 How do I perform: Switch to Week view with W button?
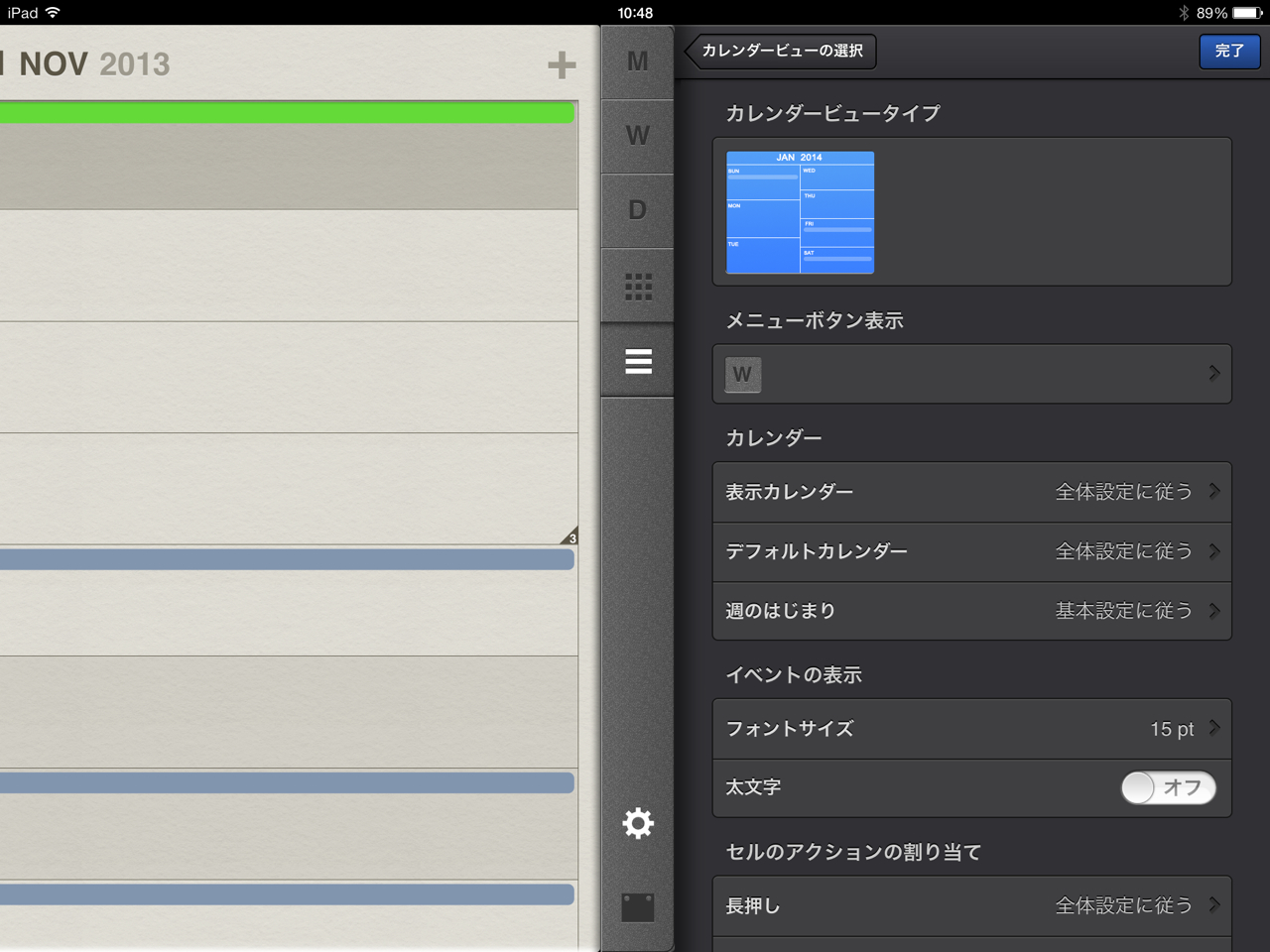coord(637,136)
